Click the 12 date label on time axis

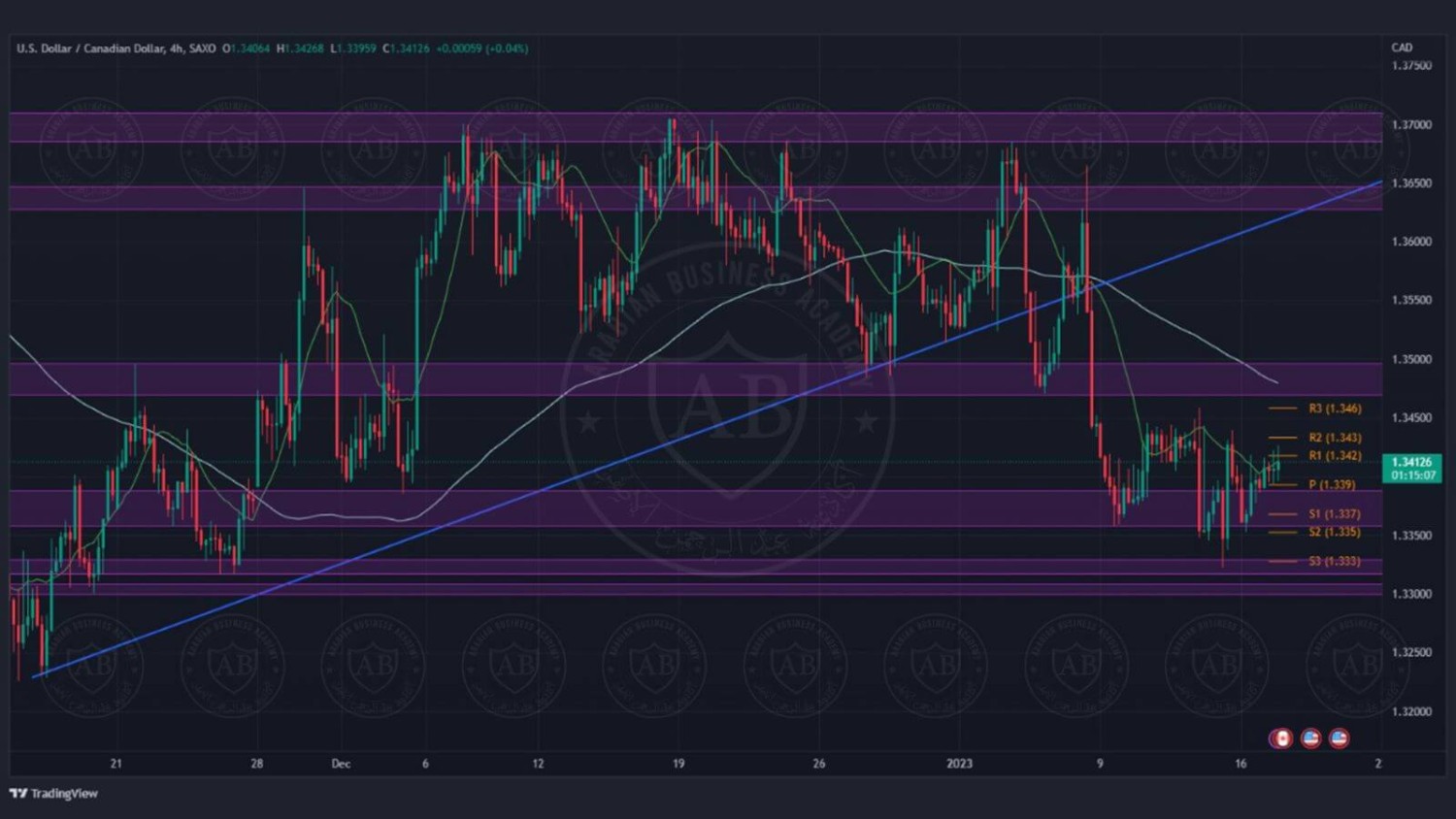(538, 764)
